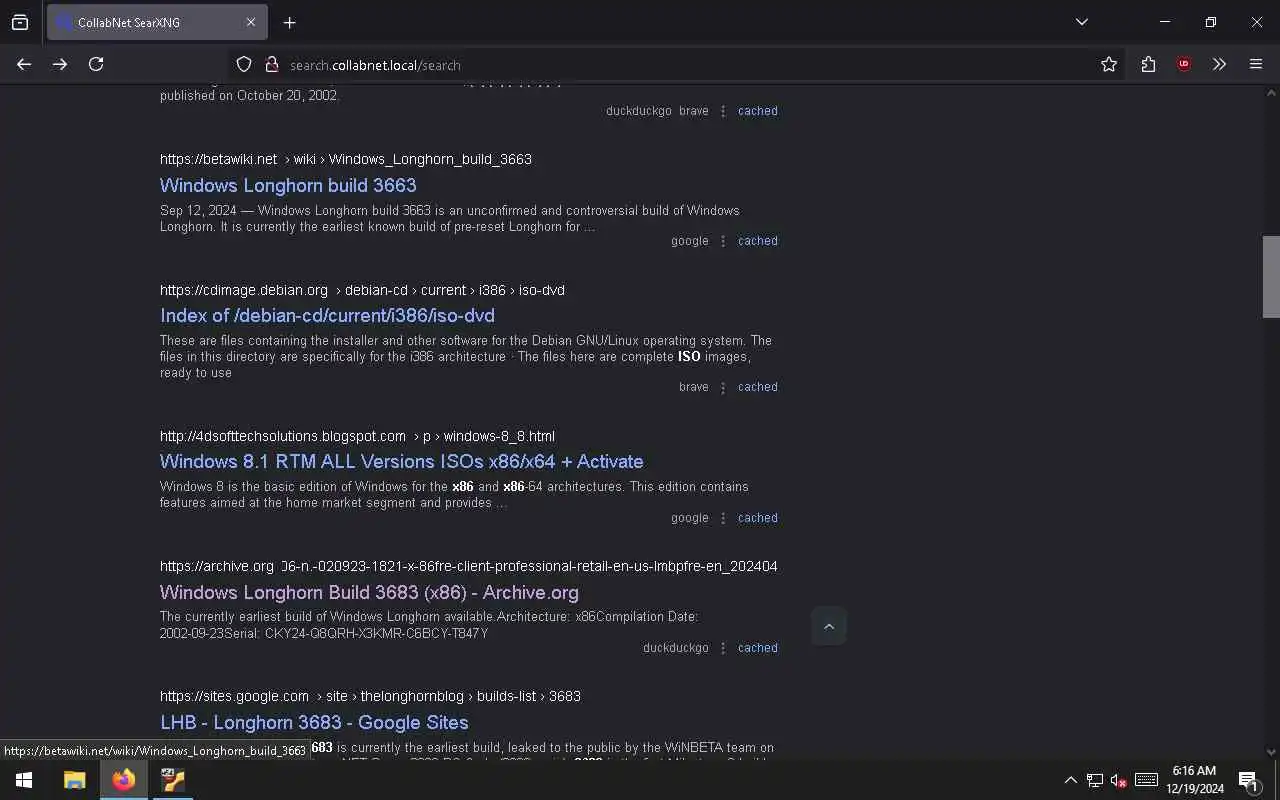Open File Explorer from taskbar
The height and width of the screenshot is (800, 1280).
tap(74, 780)
